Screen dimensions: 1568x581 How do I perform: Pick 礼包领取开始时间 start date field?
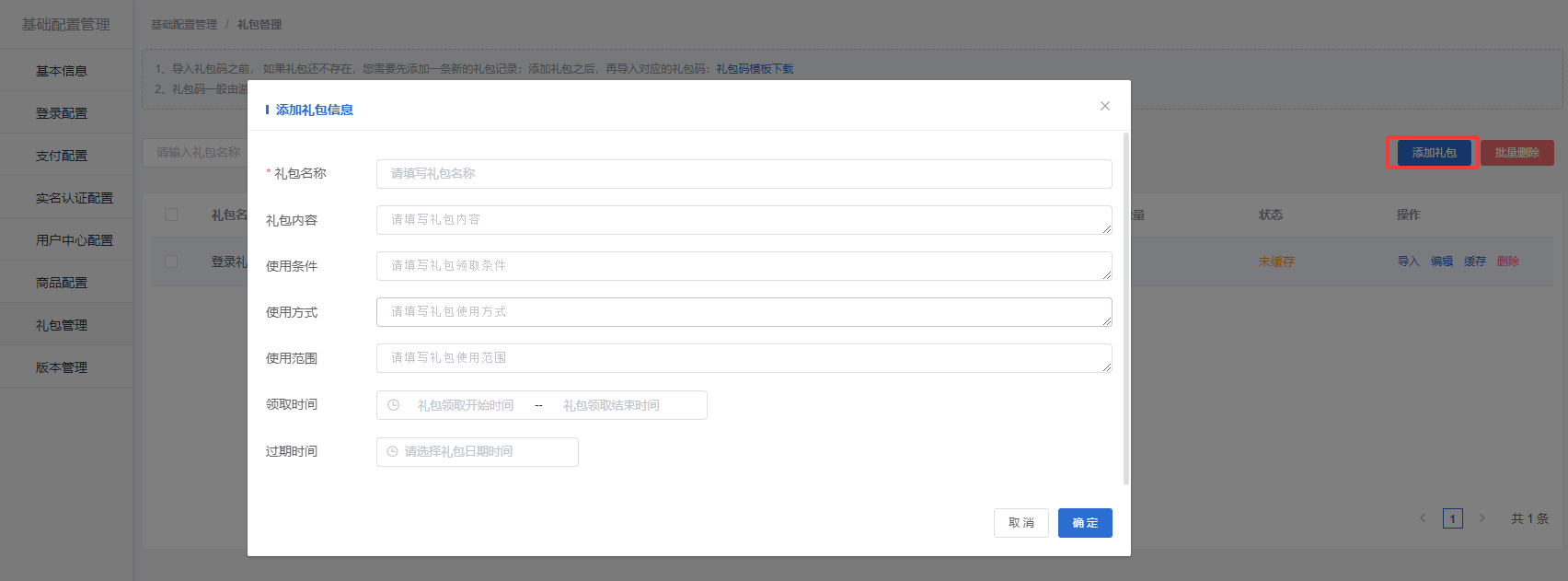tap(466, 405)
